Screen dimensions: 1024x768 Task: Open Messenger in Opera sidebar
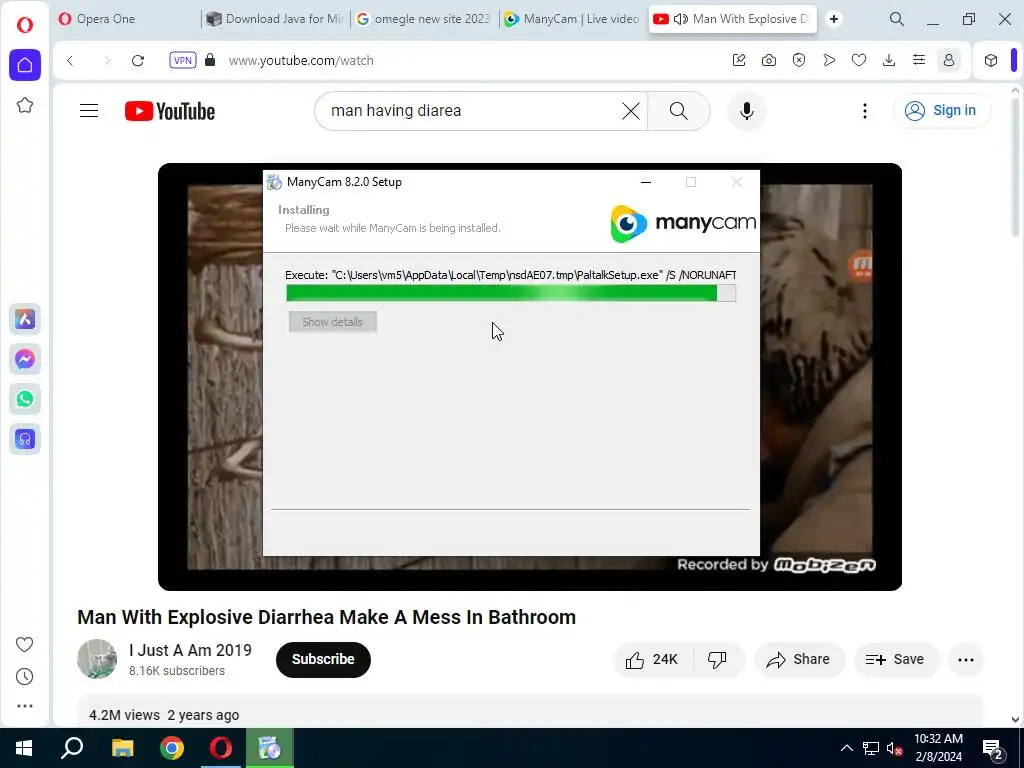pos(25,359)
